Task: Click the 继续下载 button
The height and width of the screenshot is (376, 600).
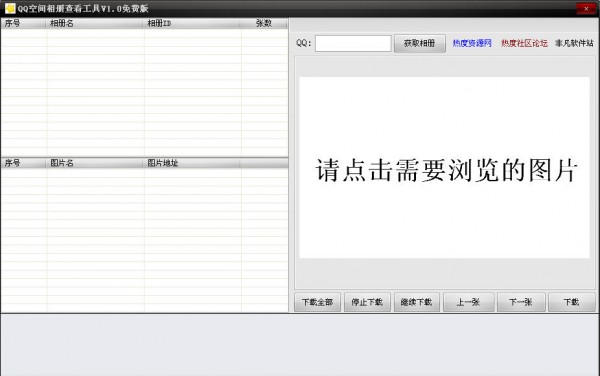Action: pyautogui.click(x=417, y=302)
